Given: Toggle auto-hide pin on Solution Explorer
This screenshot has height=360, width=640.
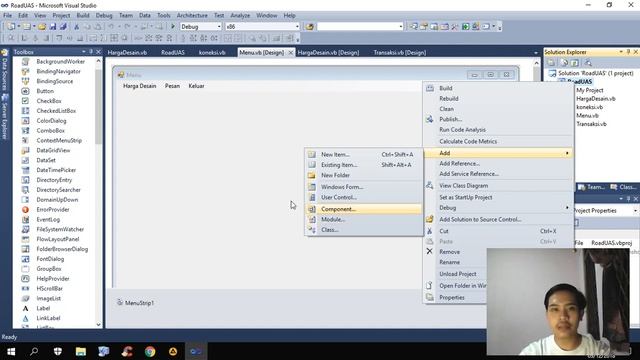Looking at the screenshot, I should (628, 52).
